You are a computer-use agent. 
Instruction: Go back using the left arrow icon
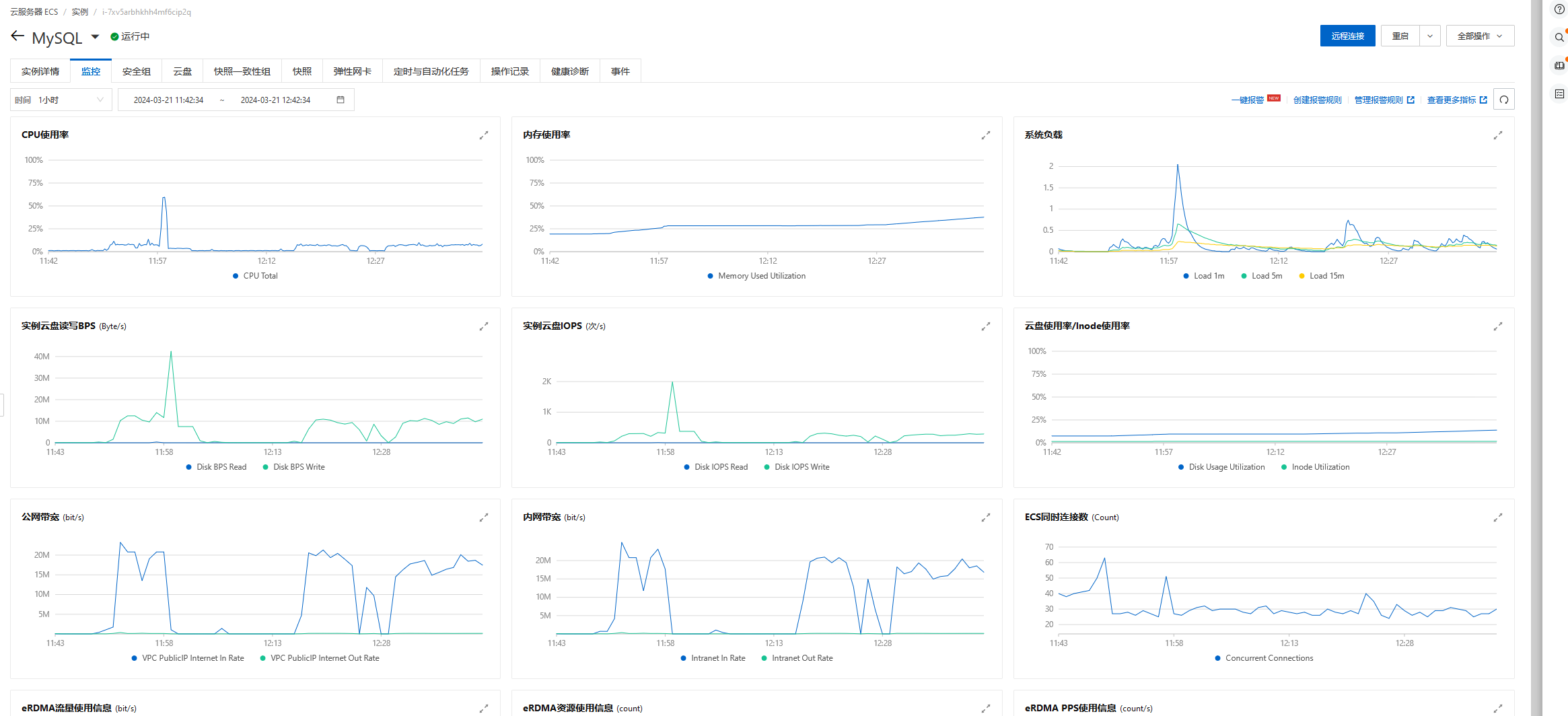(x=17, y=36)
